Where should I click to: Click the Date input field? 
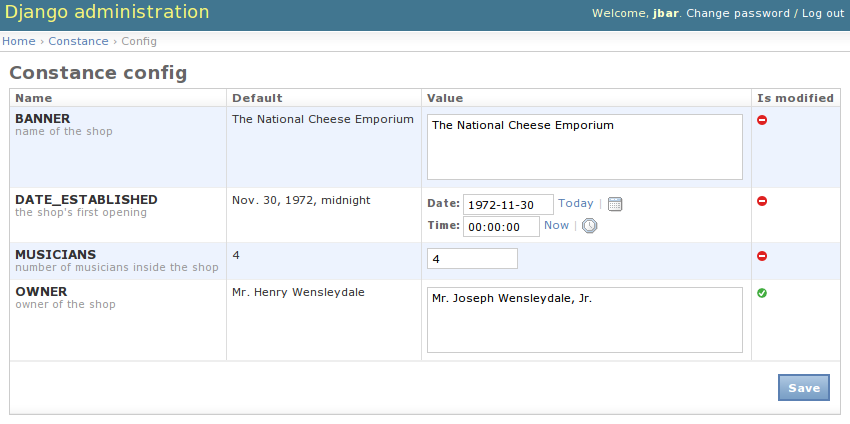point(507,204)
